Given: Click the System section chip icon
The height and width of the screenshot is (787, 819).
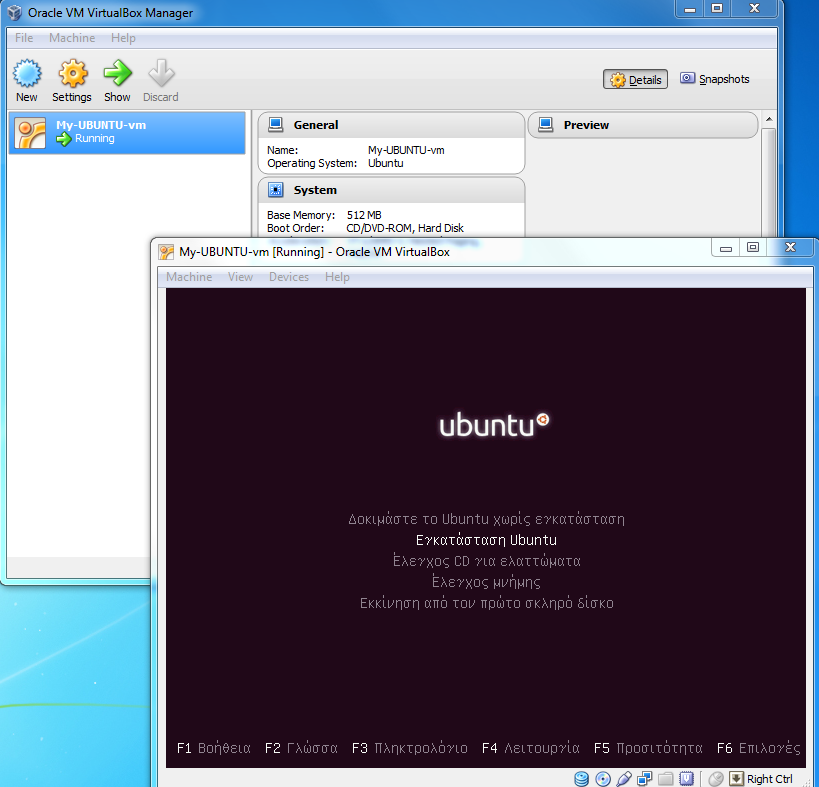Looking at the screenshot, I should [x=275, y=190].
